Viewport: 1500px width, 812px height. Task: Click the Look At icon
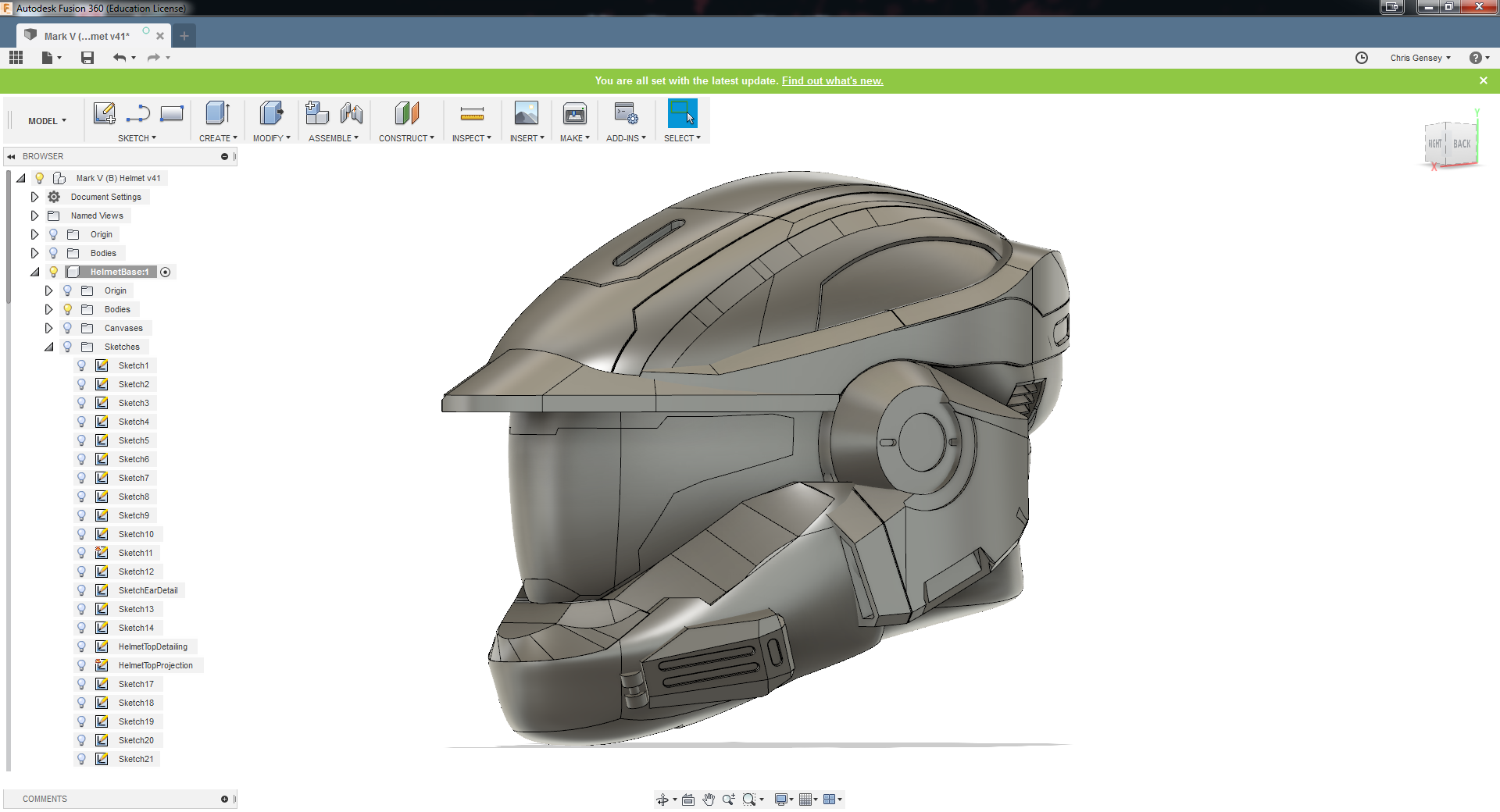pyautogui.click(x=688, y=800)
